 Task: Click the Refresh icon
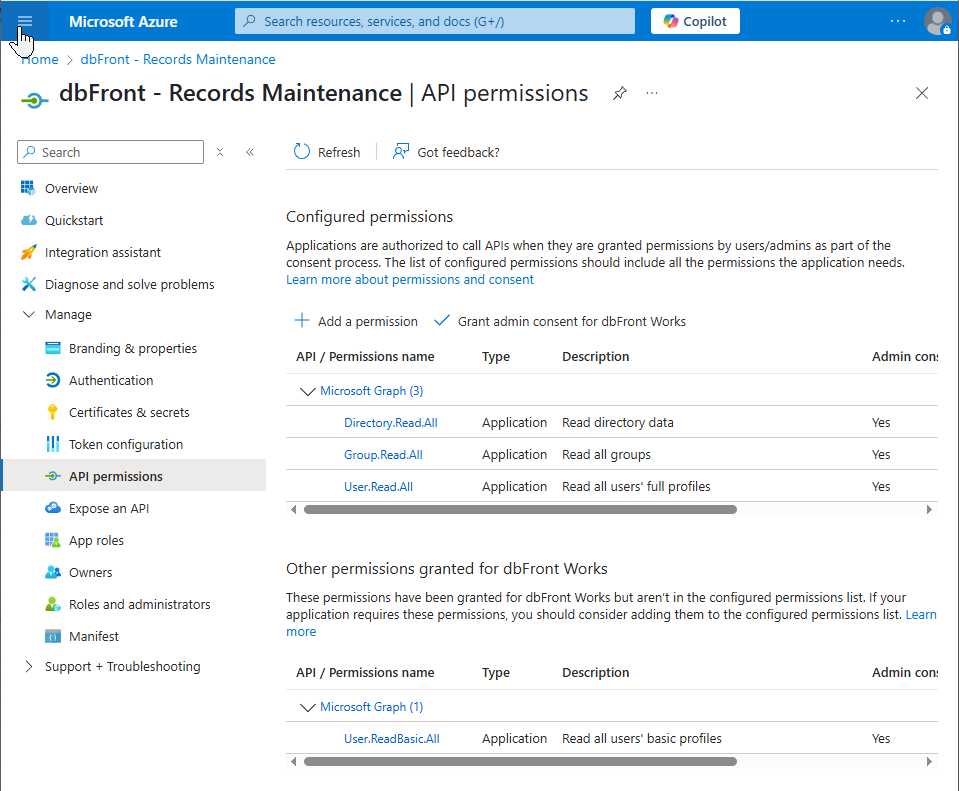(x=302, y=152)
